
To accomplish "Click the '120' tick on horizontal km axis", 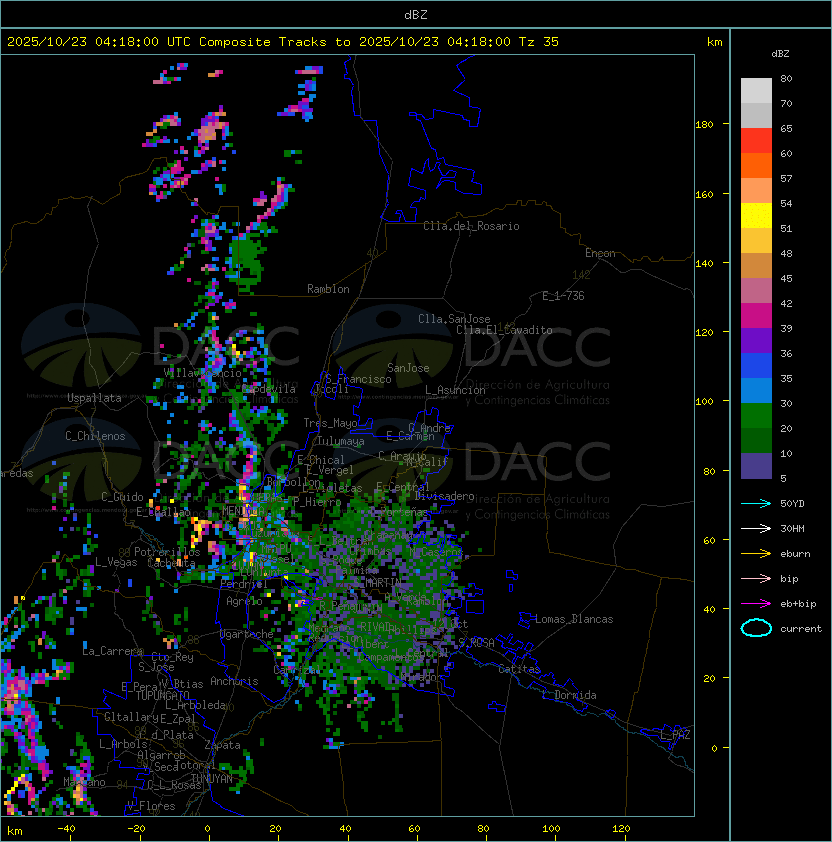I will coord(621,829).
